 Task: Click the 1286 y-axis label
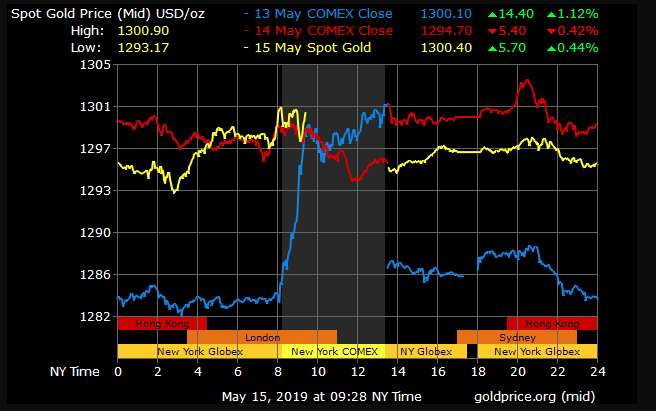(x=95, y=275)
